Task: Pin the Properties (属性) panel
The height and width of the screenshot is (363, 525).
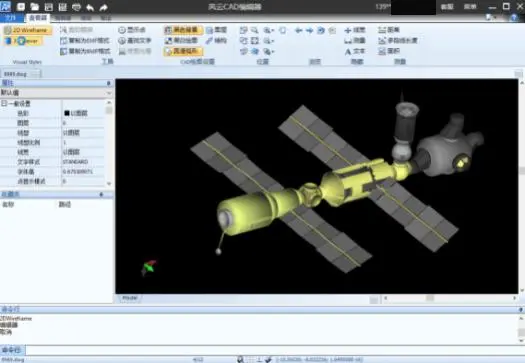Action: pos(108,83)
